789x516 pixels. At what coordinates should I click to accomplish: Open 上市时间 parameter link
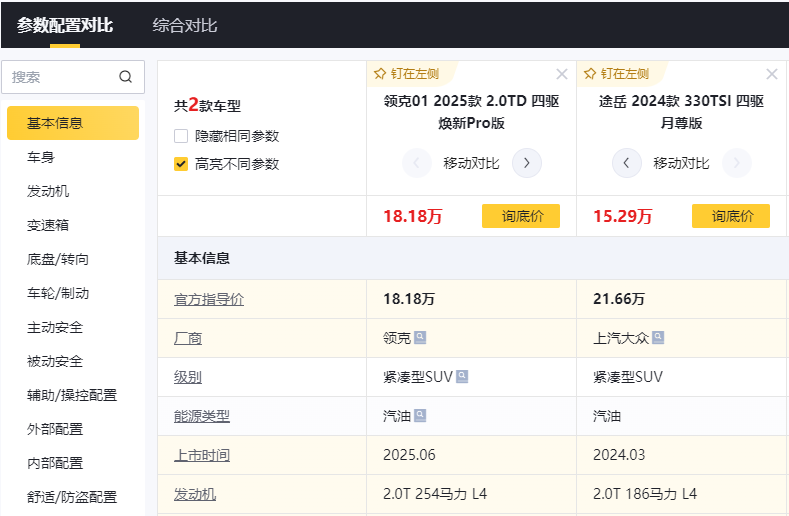click(x=202, y=455)
